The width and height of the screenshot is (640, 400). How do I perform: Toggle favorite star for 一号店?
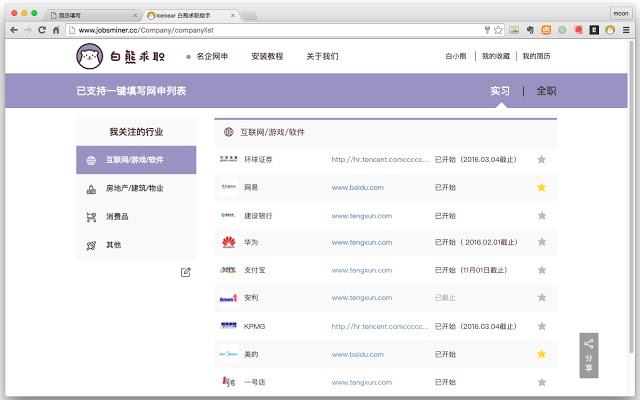[x=542, y=382]
